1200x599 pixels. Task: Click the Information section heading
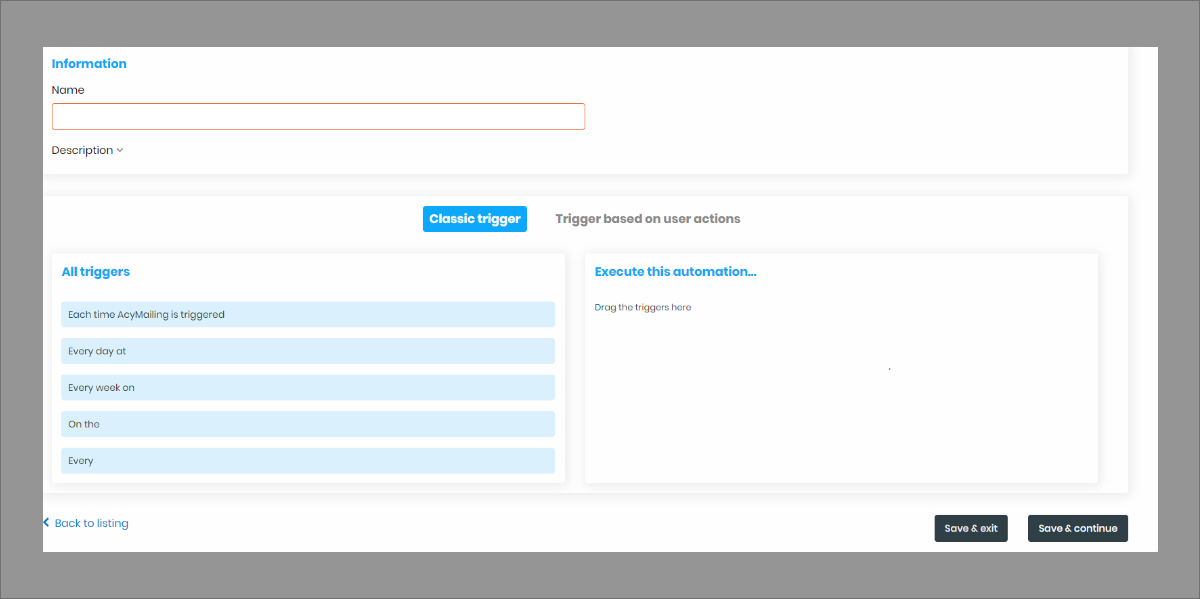(89, 64)
